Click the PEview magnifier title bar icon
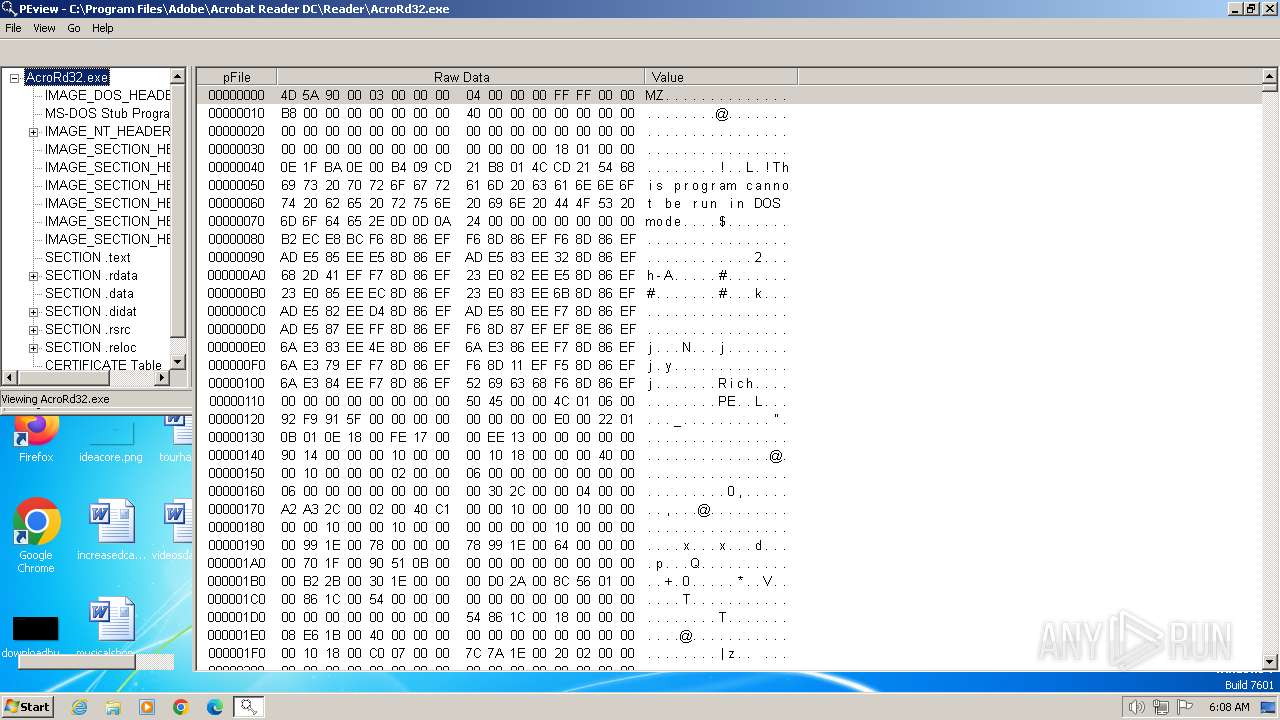This screenshot has height=720, width=1280. pos(9,8)
